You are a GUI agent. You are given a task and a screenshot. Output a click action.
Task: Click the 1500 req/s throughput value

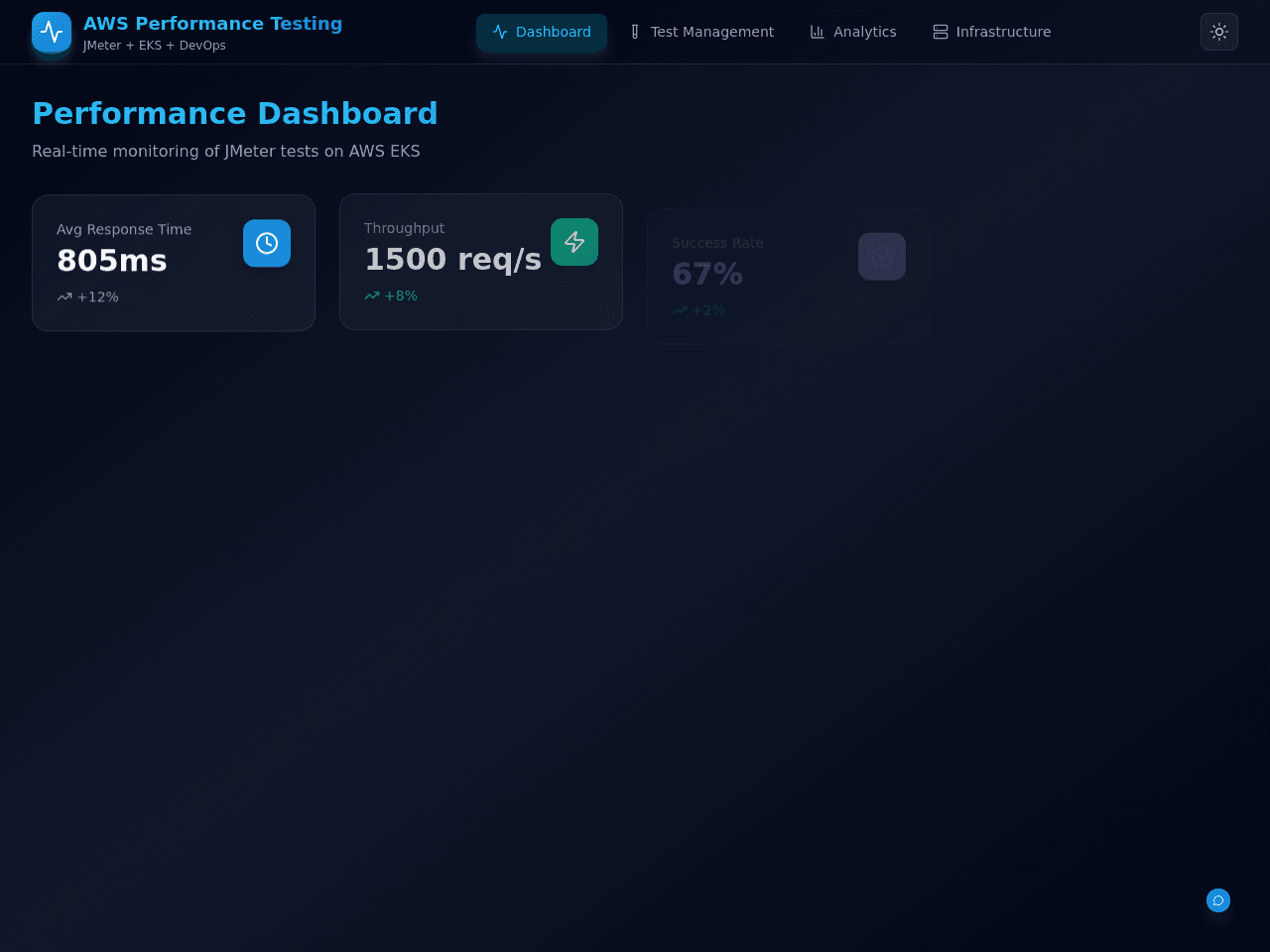click(452, 260)
